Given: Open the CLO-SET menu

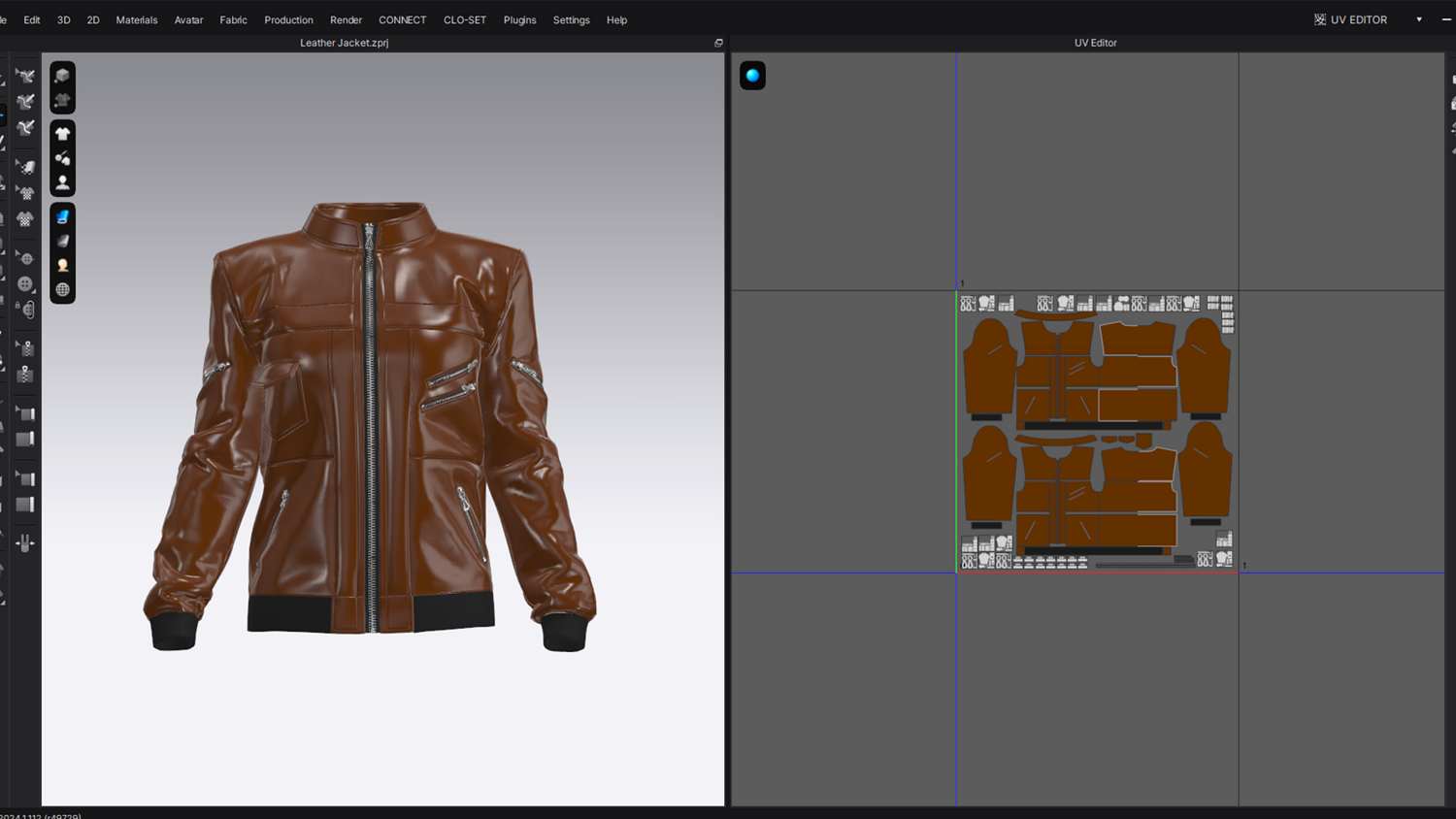Looking at the screenshot, I should (x=465, y=19).
